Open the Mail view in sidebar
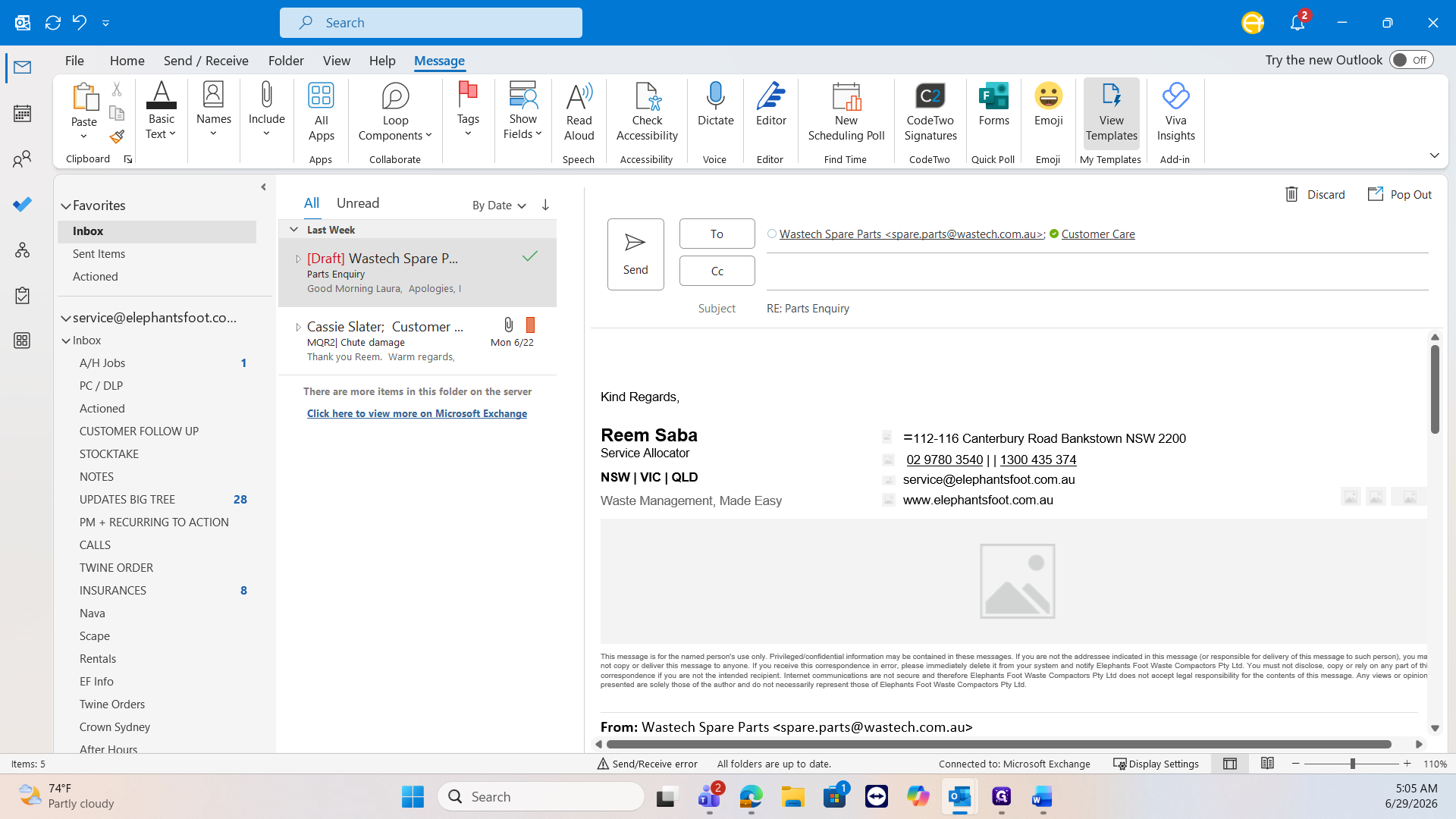Image resolution: width=1456 pixels, height=819 pixels. 23,67
